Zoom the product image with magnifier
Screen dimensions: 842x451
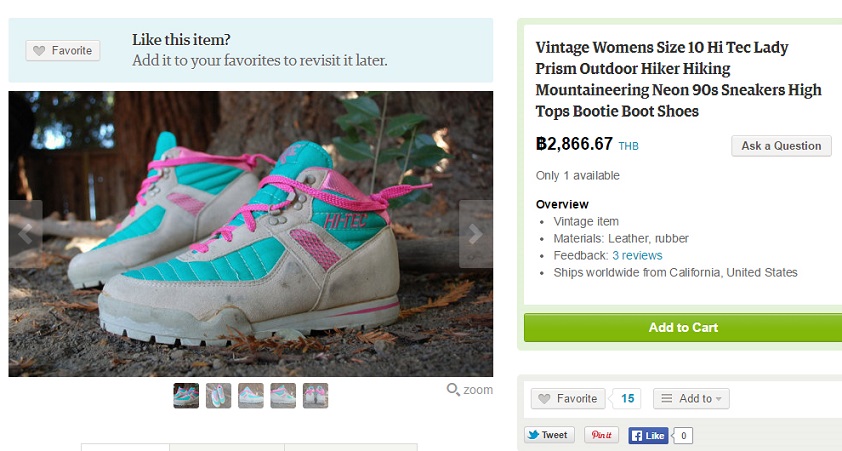coord(470,390)
